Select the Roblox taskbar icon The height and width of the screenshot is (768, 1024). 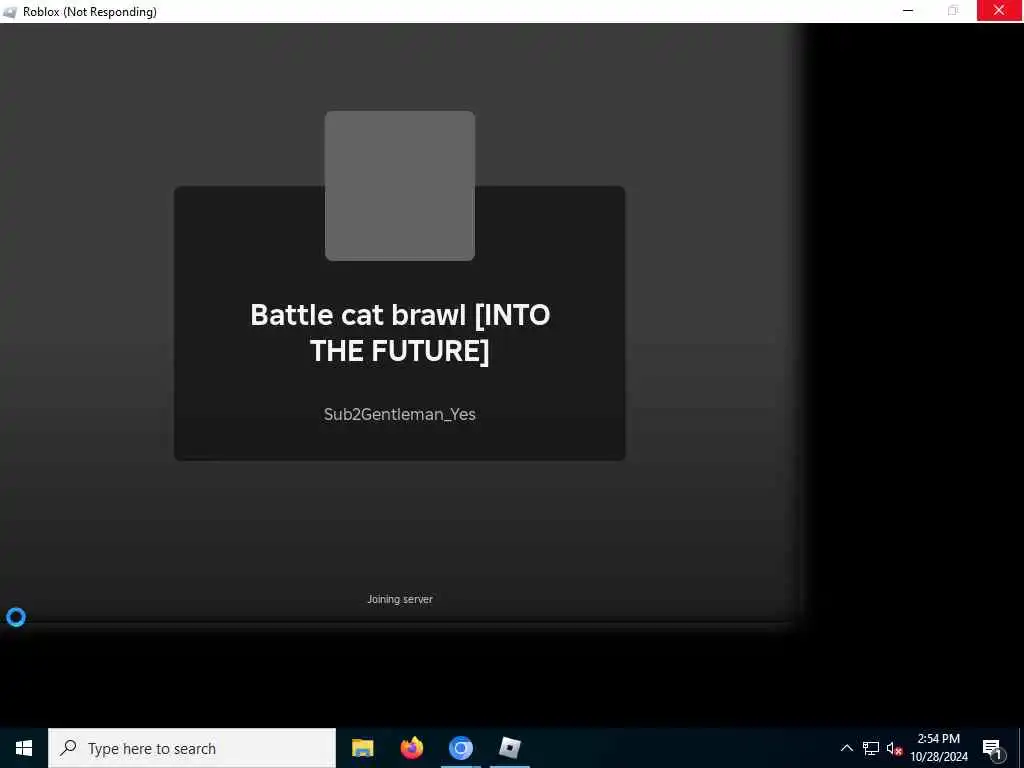pyautogui.click(x=509, y=748)
